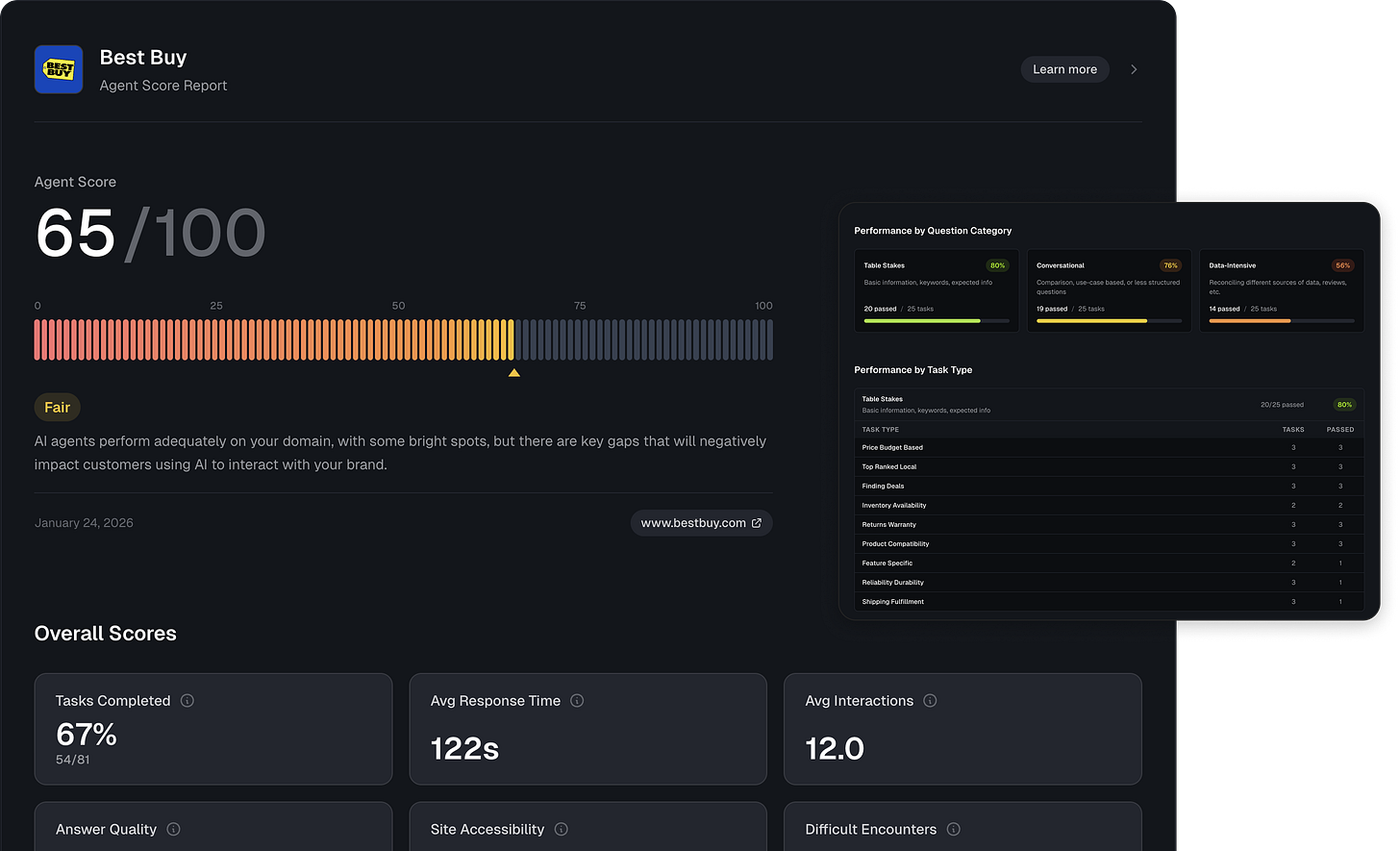Open the www.bestbuy.com link
The height and width of the screenshot is (851, 1400).
coord(701,523)
